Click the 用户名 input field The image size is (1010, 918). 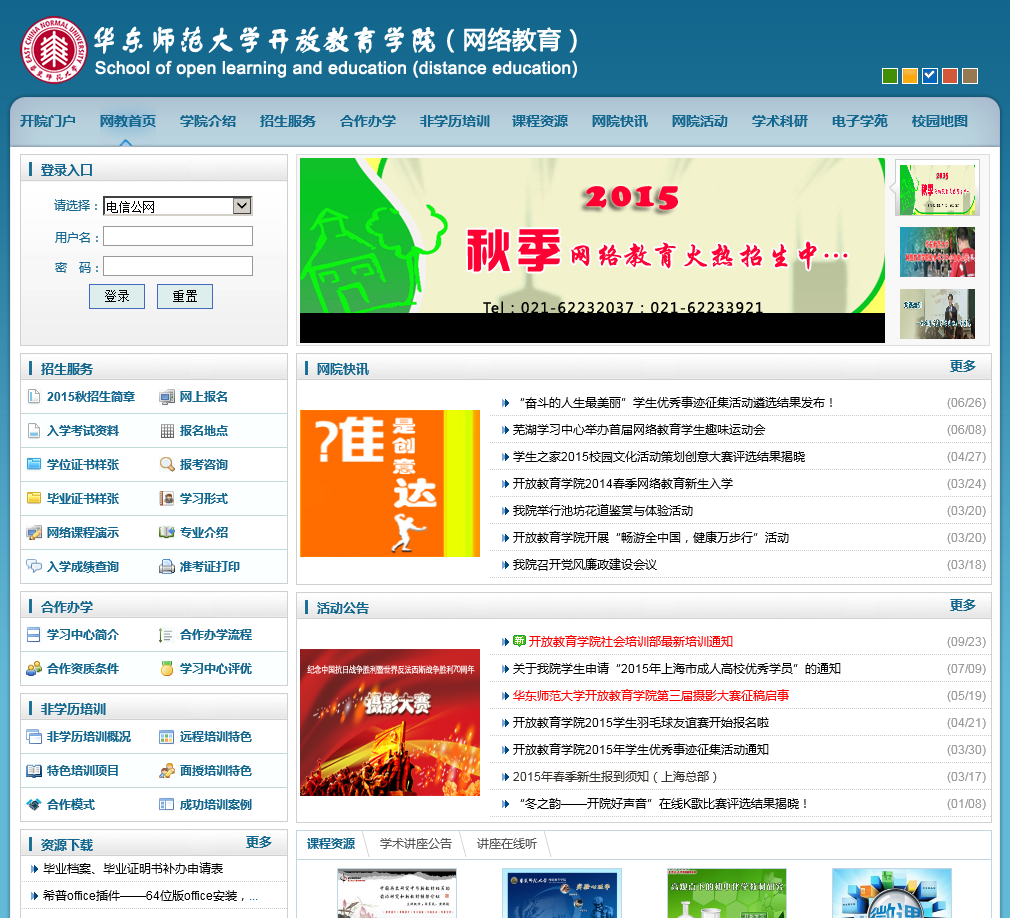[178, 236]
